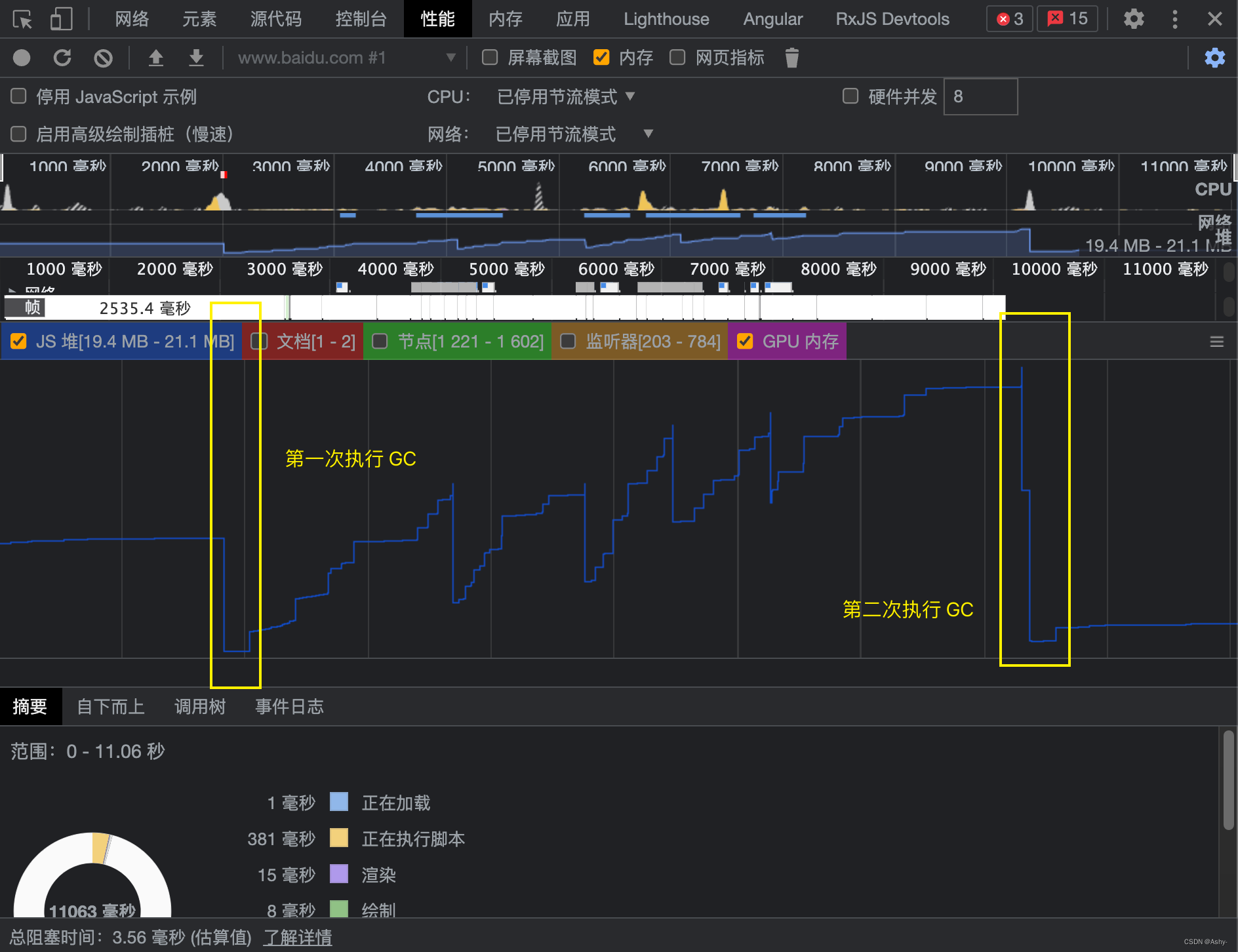Click the 了解详情 link
This screenshot has width=1238, height=952.
(298, 938)
